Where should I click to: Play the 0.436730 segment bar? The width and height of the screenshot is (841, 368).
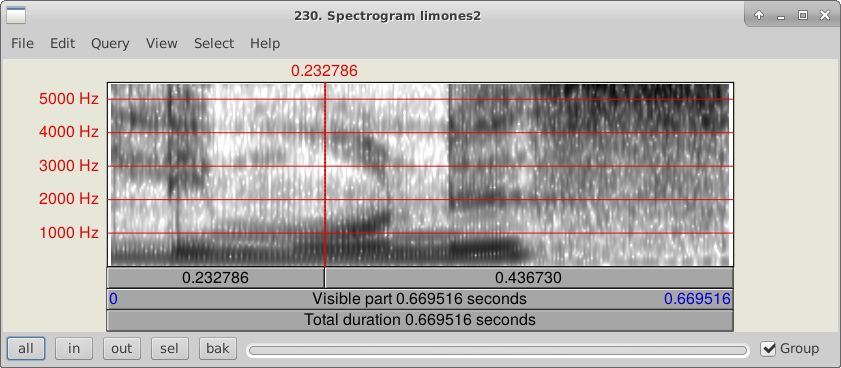pos(529,278)
